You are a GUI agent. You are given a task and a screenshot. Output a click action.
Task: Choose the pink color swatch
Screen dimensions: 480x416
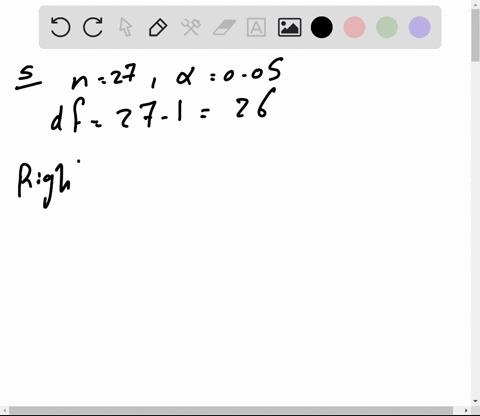(x=354, y=27)
